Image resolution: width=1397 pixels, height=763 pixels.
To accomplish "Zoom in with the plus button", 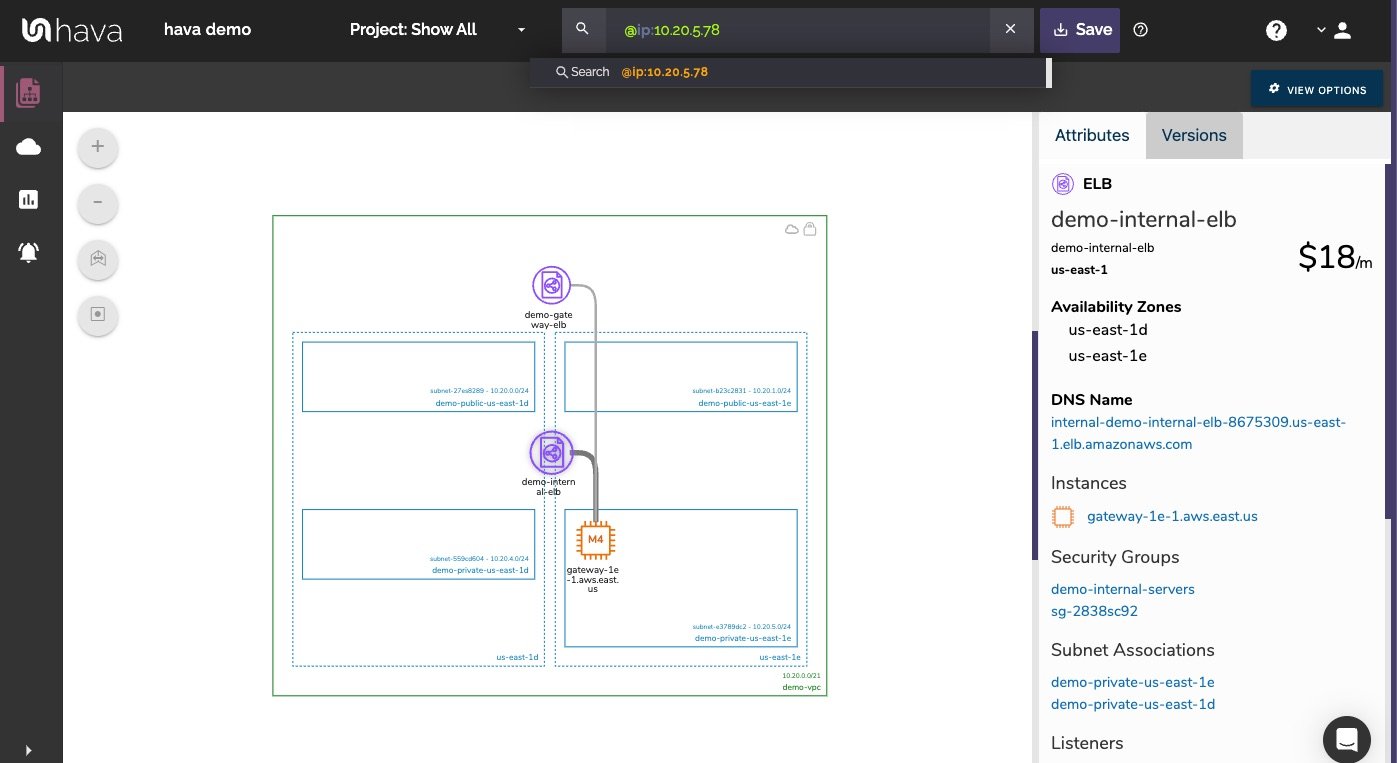I will (98, 147).
